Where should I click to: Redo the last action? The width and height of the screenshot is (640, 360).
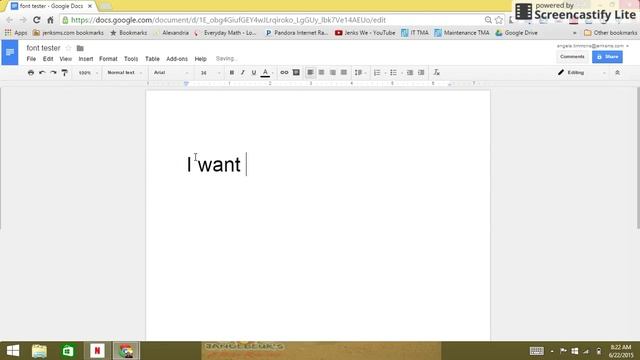click(53, 73)
